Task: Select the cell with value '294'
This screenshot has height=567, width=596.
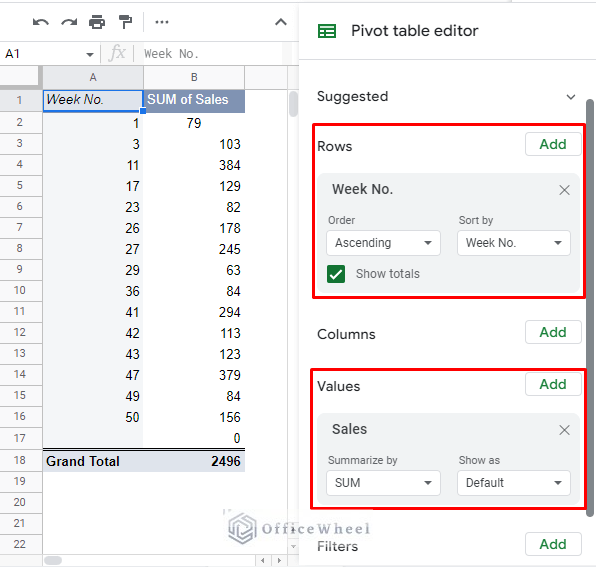Action: [194, 312]
